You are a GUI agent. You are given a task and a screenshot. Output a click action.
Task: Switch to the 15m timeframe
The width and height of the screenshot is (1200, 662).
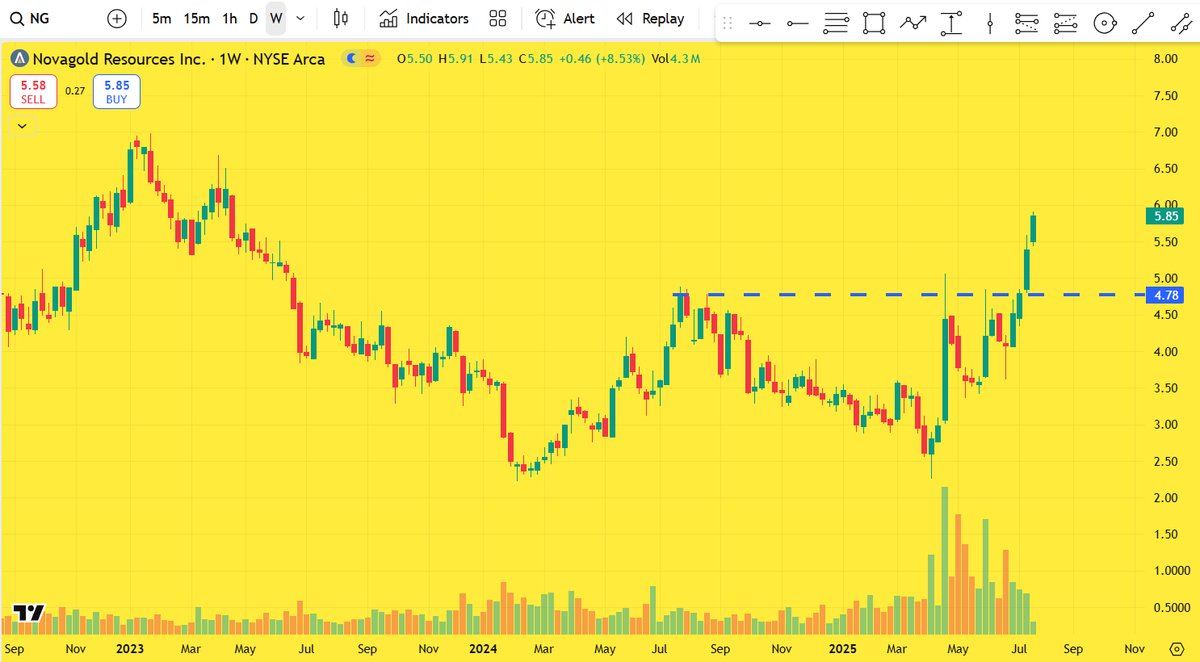click(197, 18)
